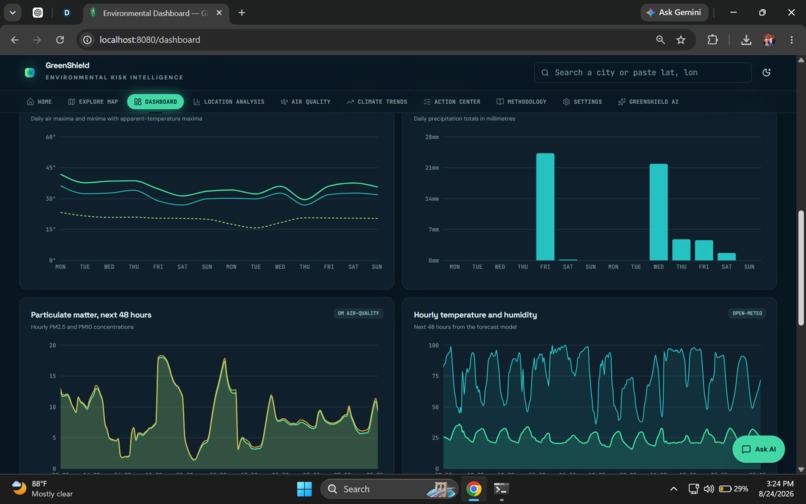Click the OPEN-METEO badge
The width and height of the screenshot is (806, 504).
click(747, 313)
